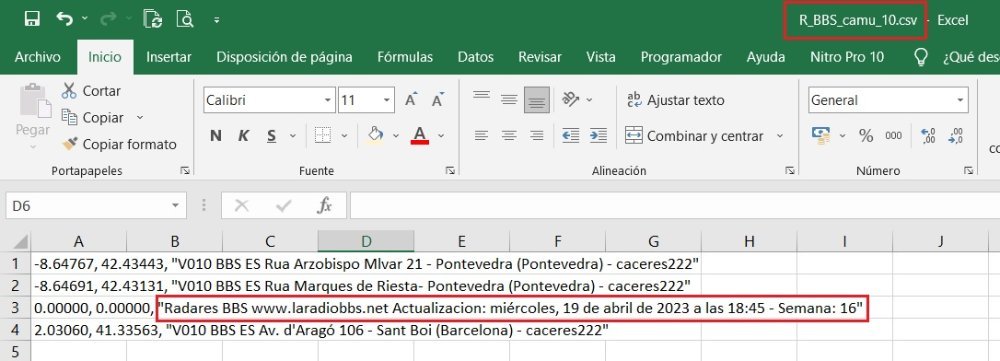This screenshot has width=1000, height=361.
Task: Click the Copiar formato paintbrush icon
Action: (69, 144)
